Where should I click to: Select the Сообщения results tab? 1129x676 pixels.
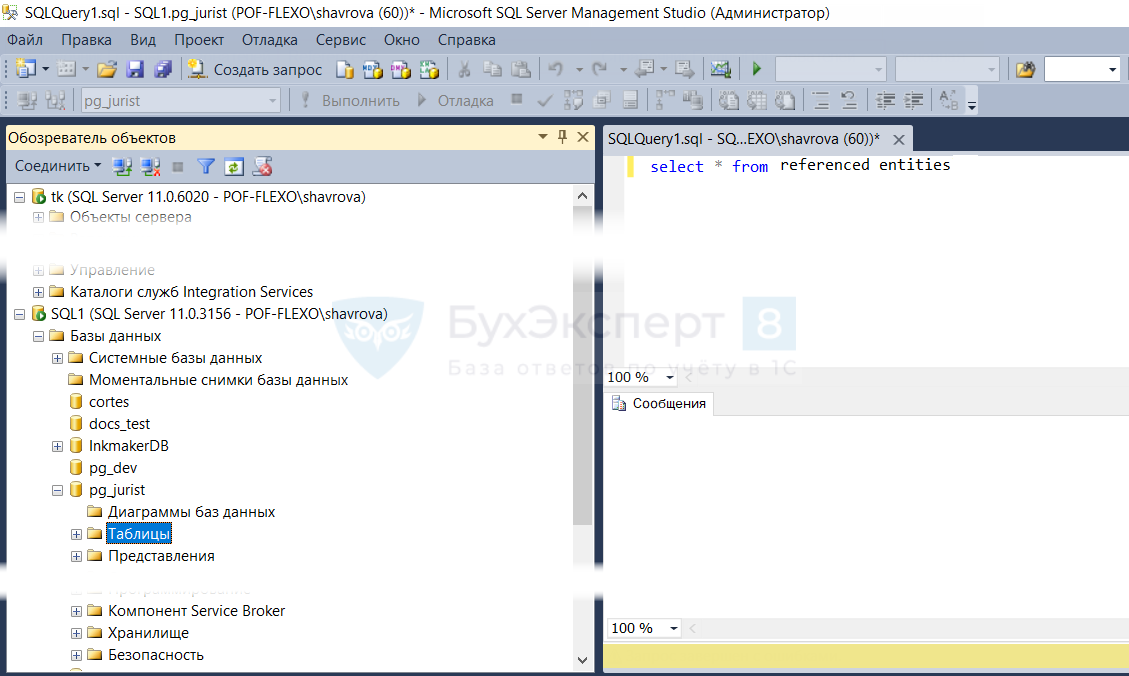click(x=660, y=404)
